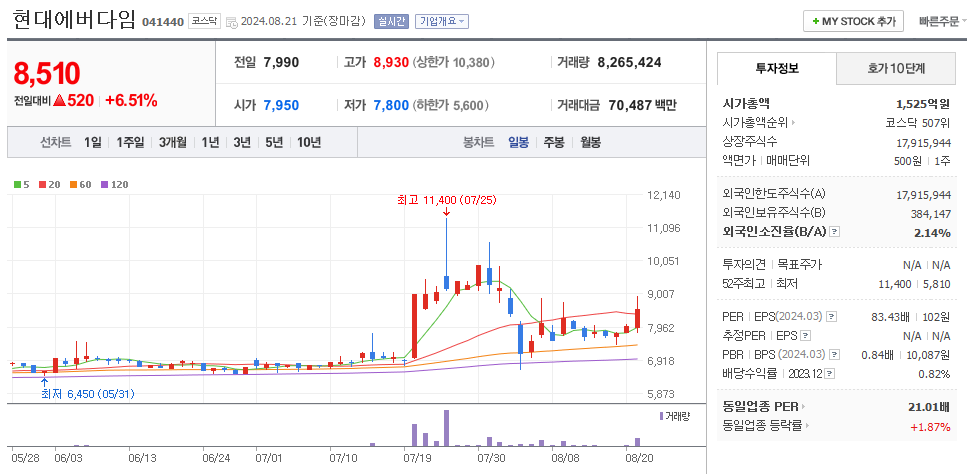Click the current price 8,510

tap(47, 74)
